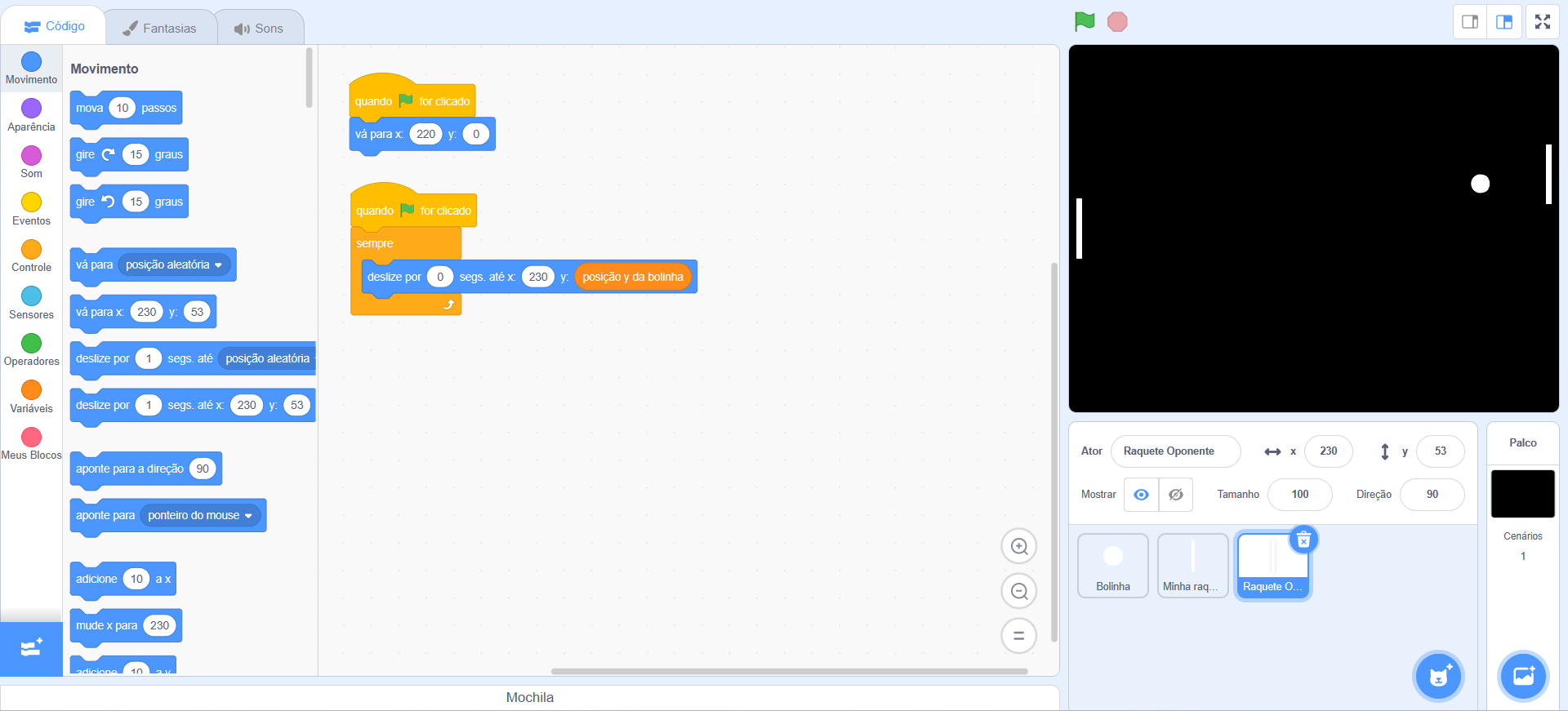
Task: Click the green flag to start
Action: click(1085, 22)
